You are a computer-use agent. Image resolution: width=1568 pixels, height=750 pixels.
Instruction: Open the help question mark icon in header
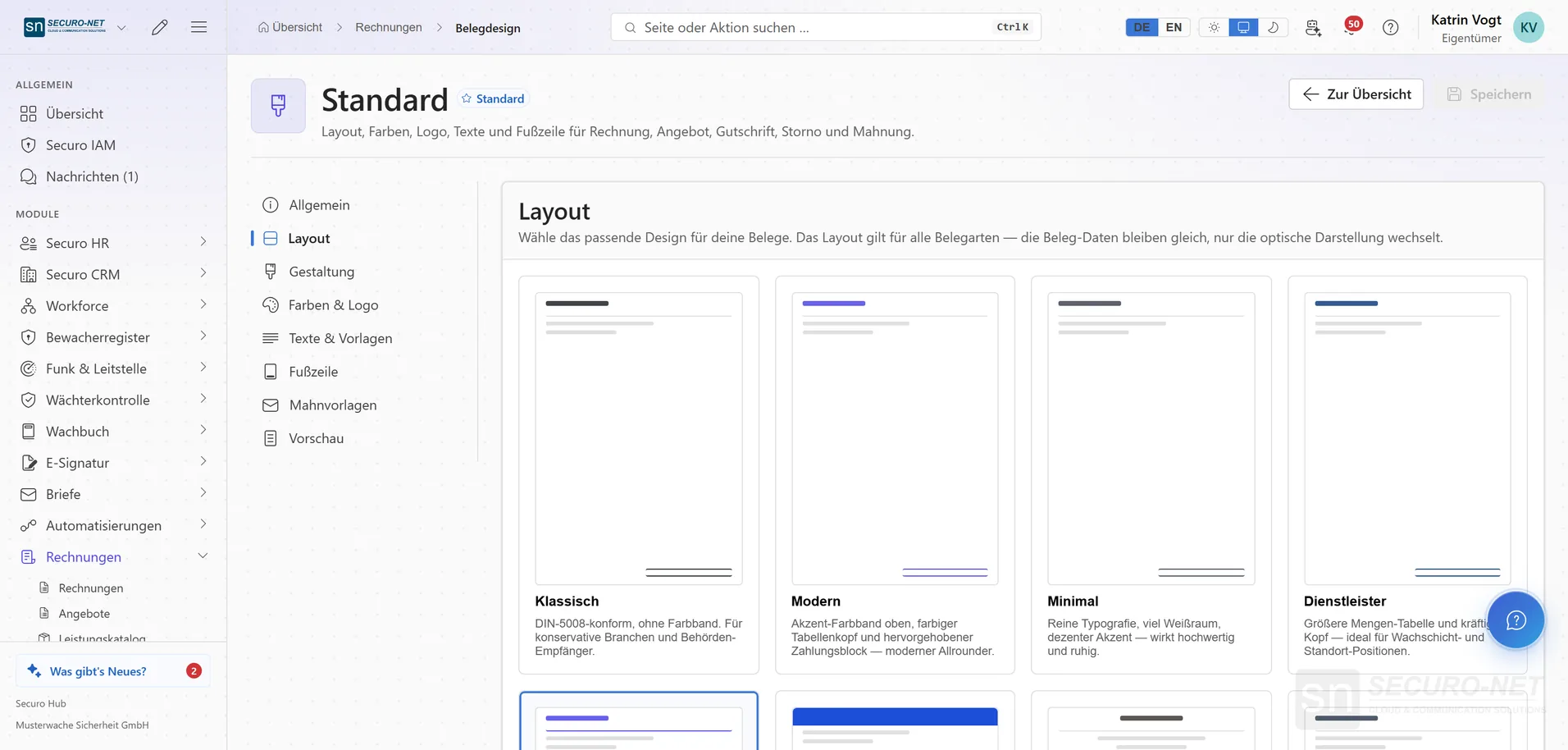(x=1390, y=27)
